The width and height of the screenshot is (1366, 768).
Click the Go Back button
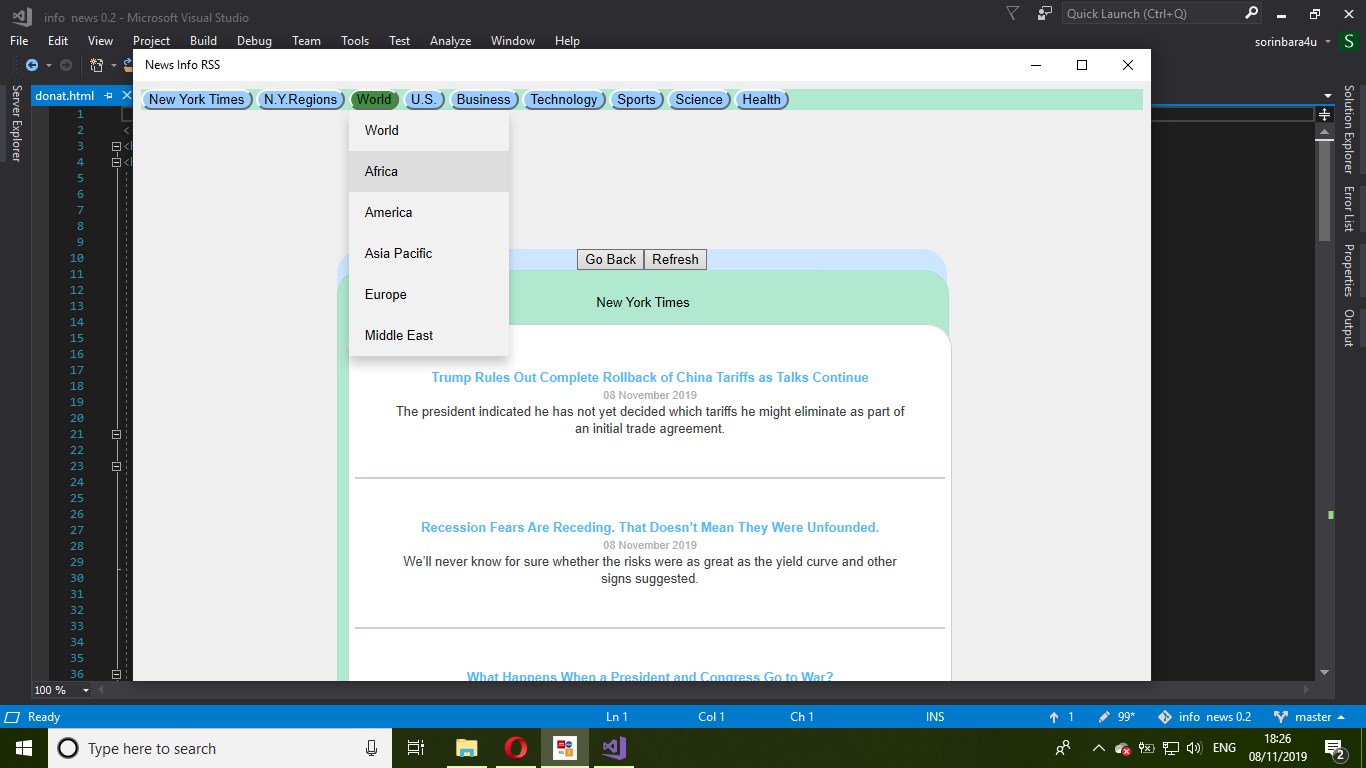611,259
